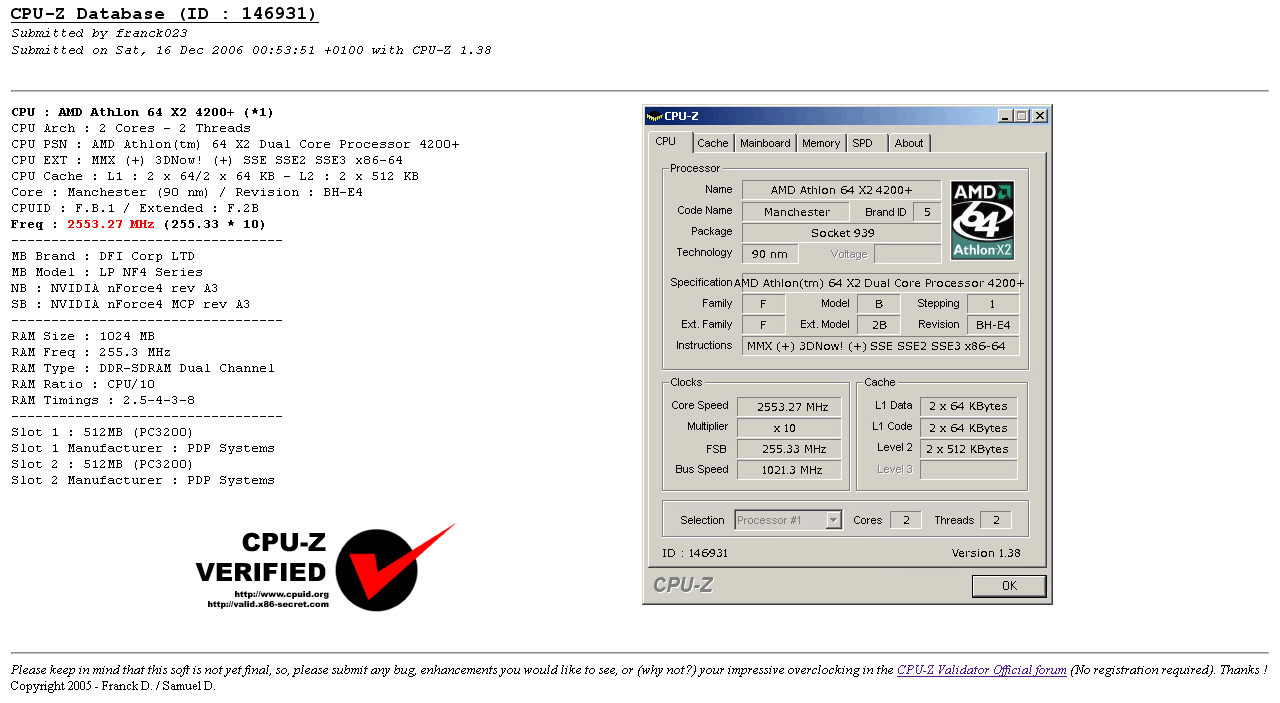Click the Package field showing Socket 939
Image resolution: width=1280 pixels, height=703 pixels.
click(x=841, y=233)
